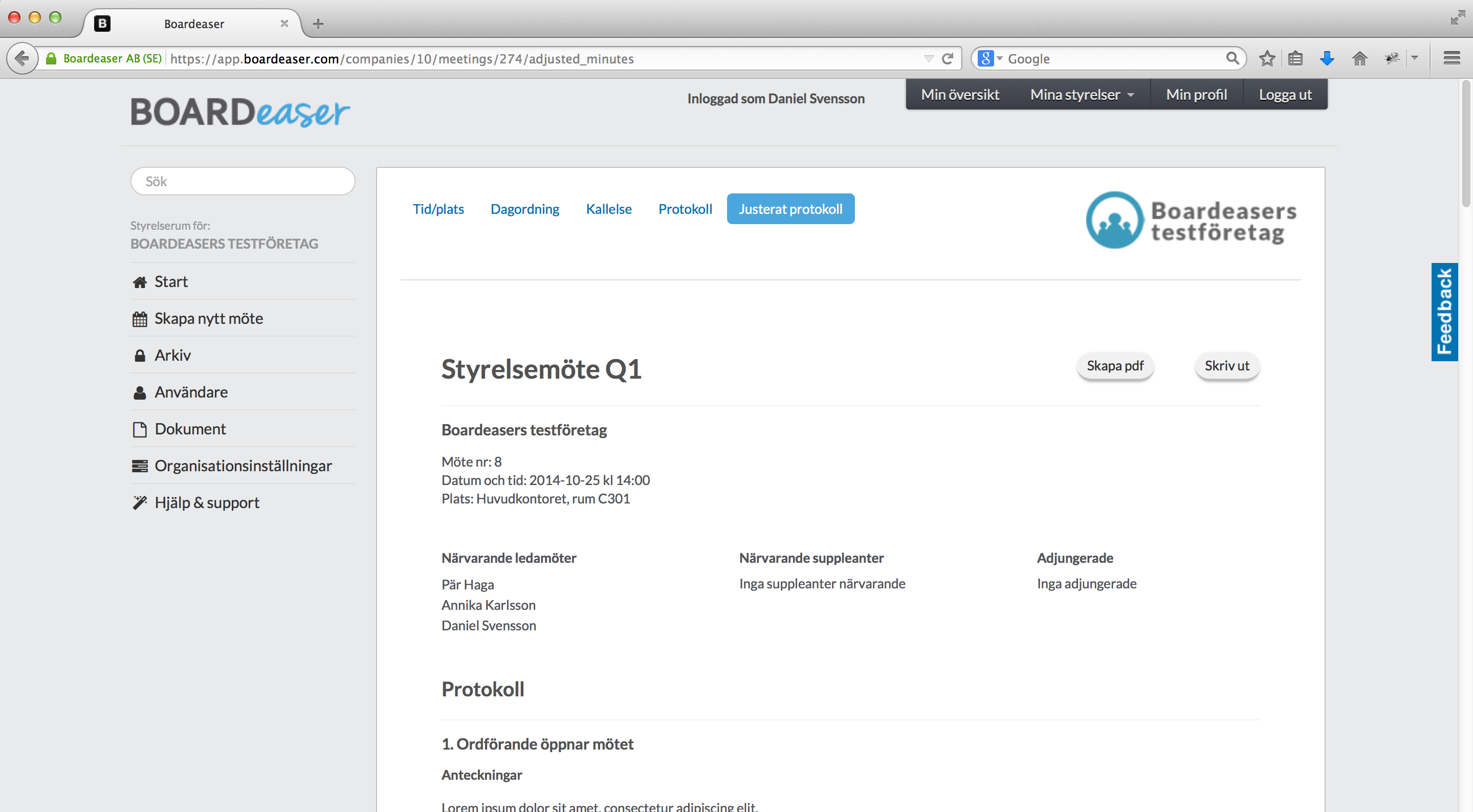This screenshot has width=1473, height=812.
Task: Expand the Mina styrelser dropdown
Action: coord(1083,95)
